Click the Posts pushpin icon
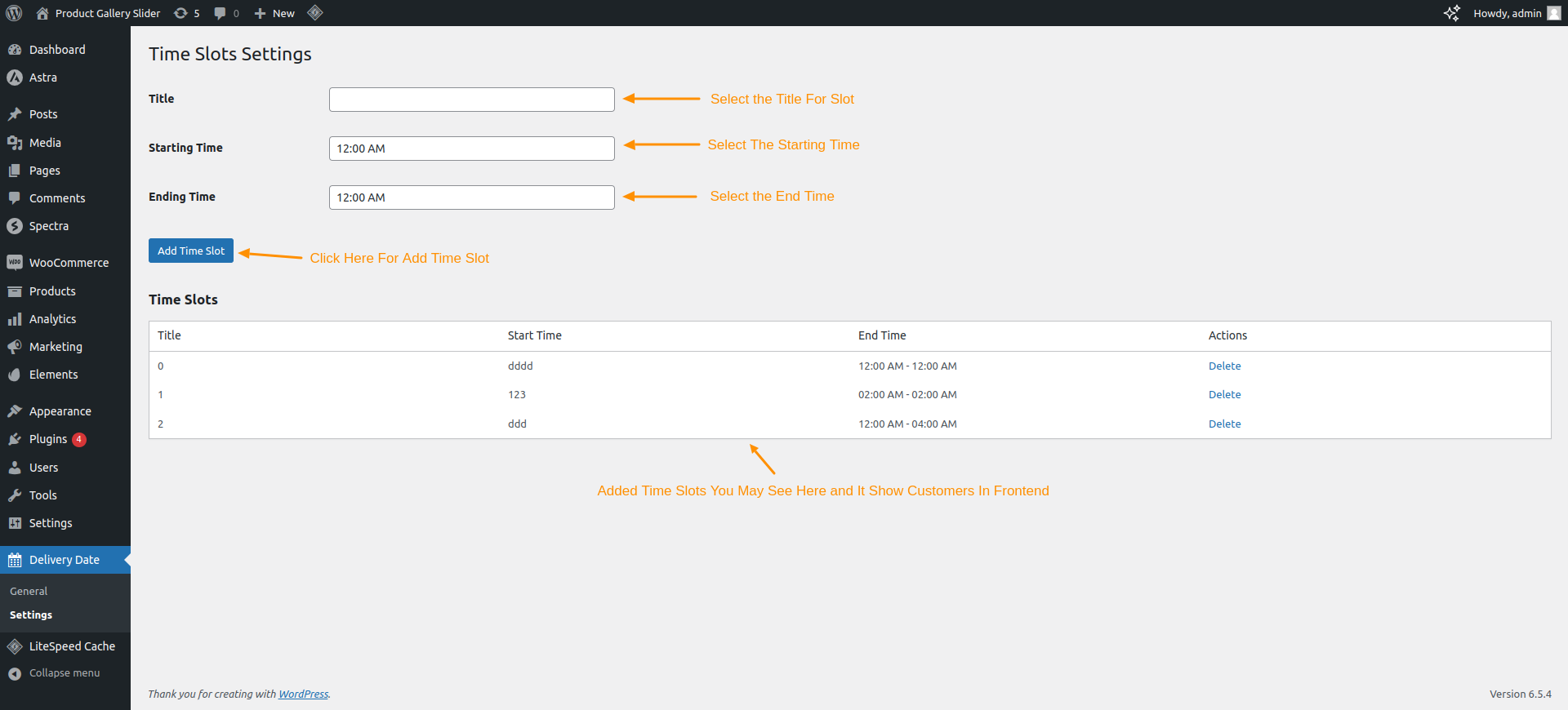Screen dimensions: 1568x710 tap(15, 114)
